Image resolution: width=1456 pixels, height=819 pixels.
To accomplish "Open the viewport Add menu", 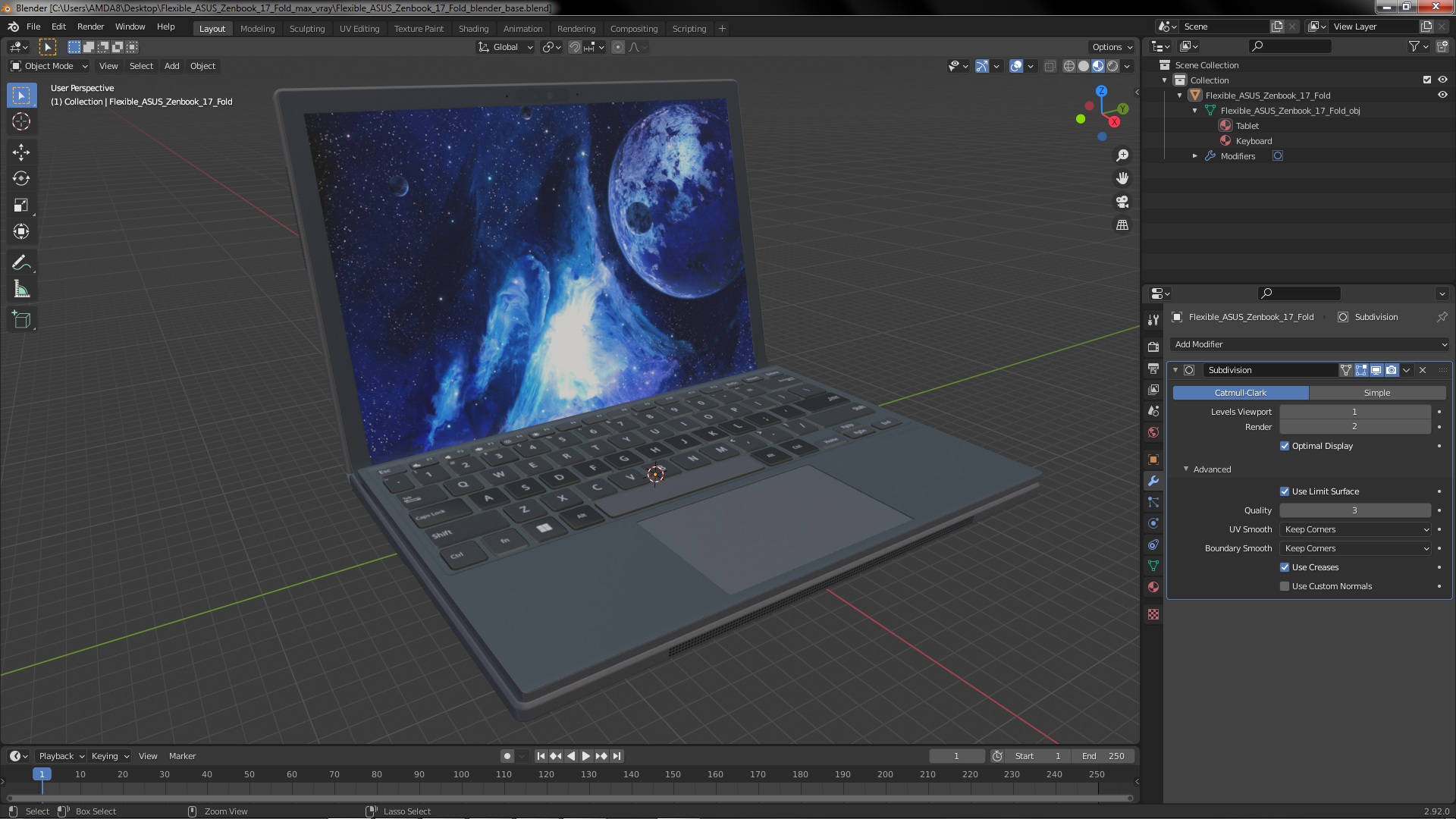I will click(x=172, y=66).
